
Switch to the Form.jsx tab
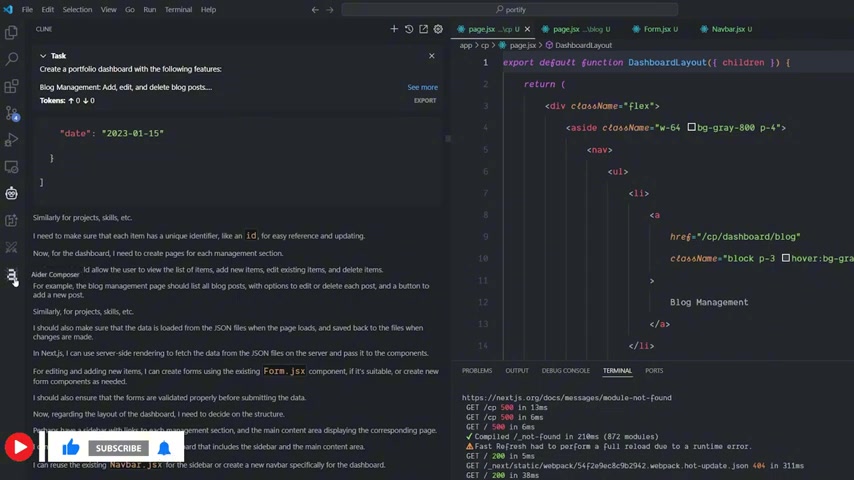[x=658, y=29]
